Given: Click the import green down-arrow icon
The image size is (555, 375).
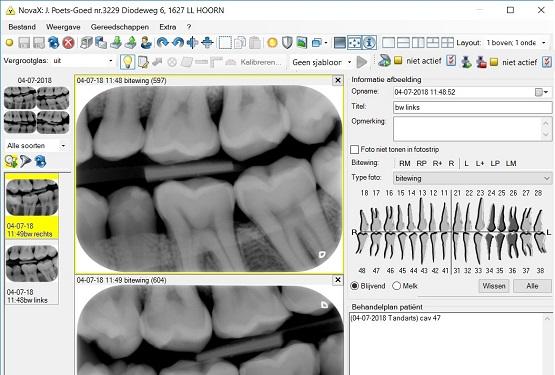Looking at the screenshot, I should click(x=116, y=43).
